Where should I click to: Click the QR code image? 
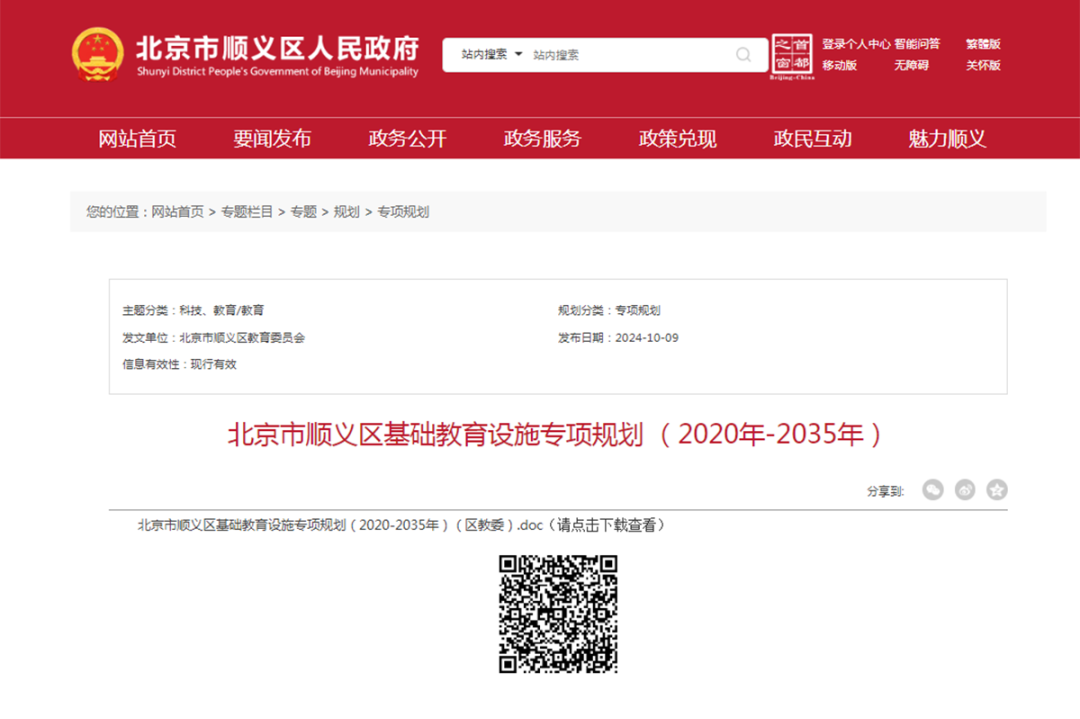pyautogui.click(x=558, y=614)
